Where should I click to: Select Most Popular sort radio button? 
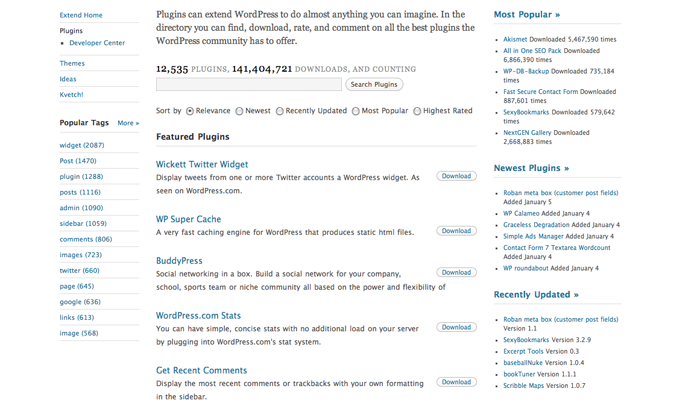[355, 111]
